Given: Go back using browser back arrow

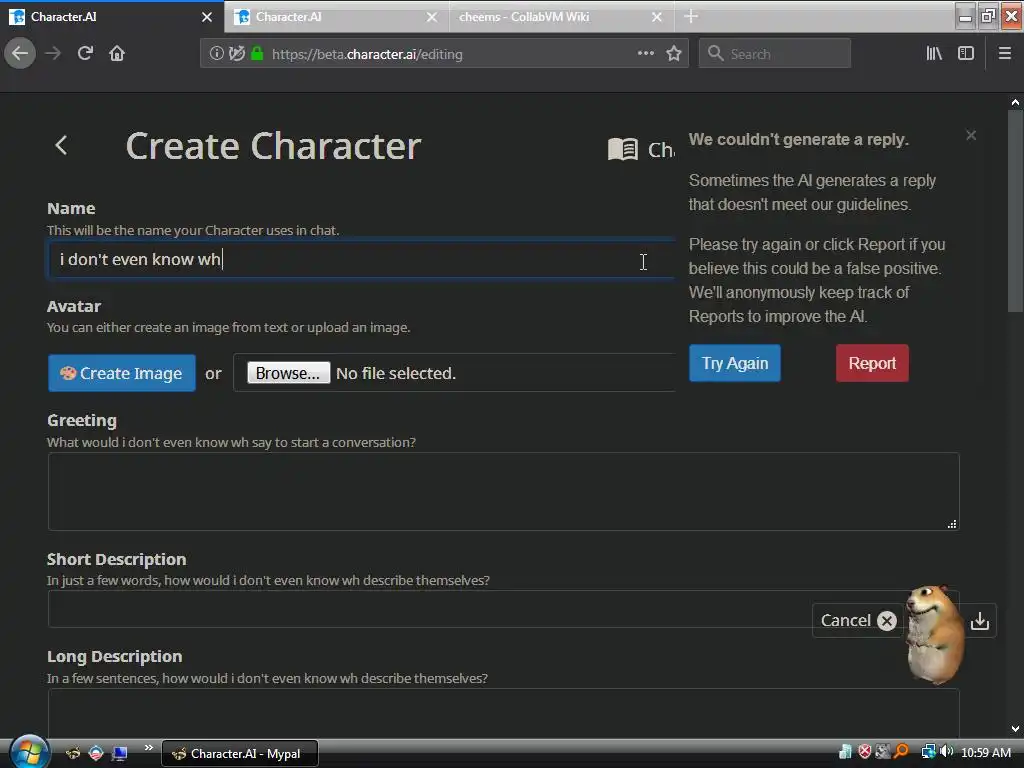Looking at the screenshot, I should point(20,54).
